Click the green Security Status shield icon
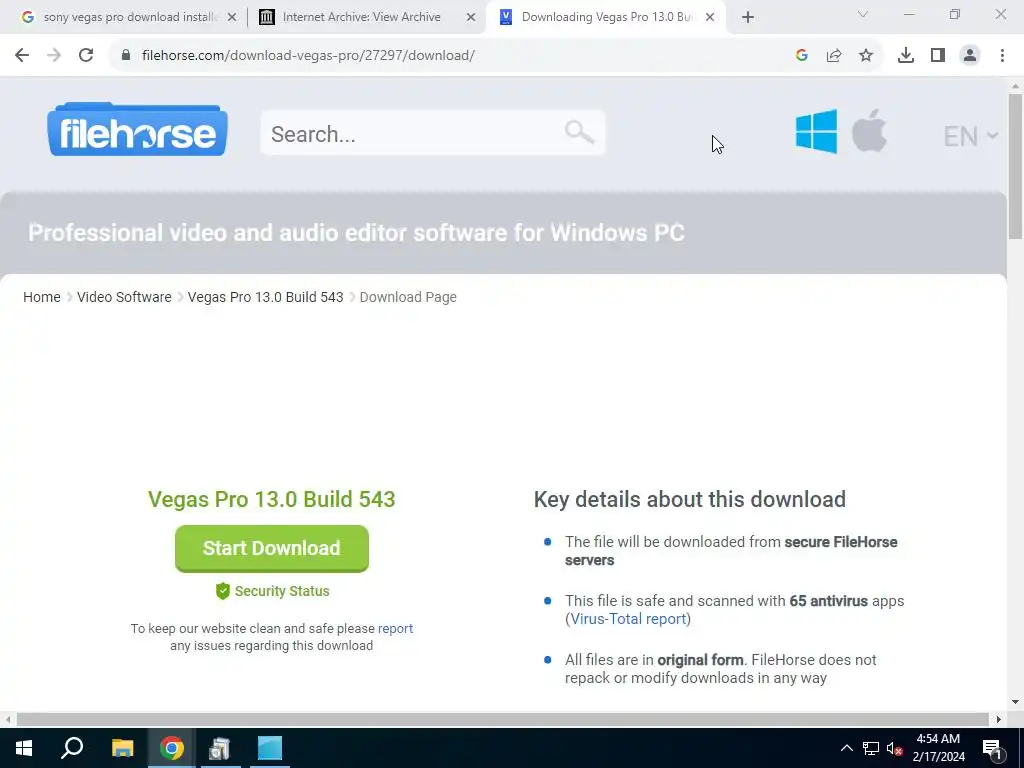 [223, 591]
